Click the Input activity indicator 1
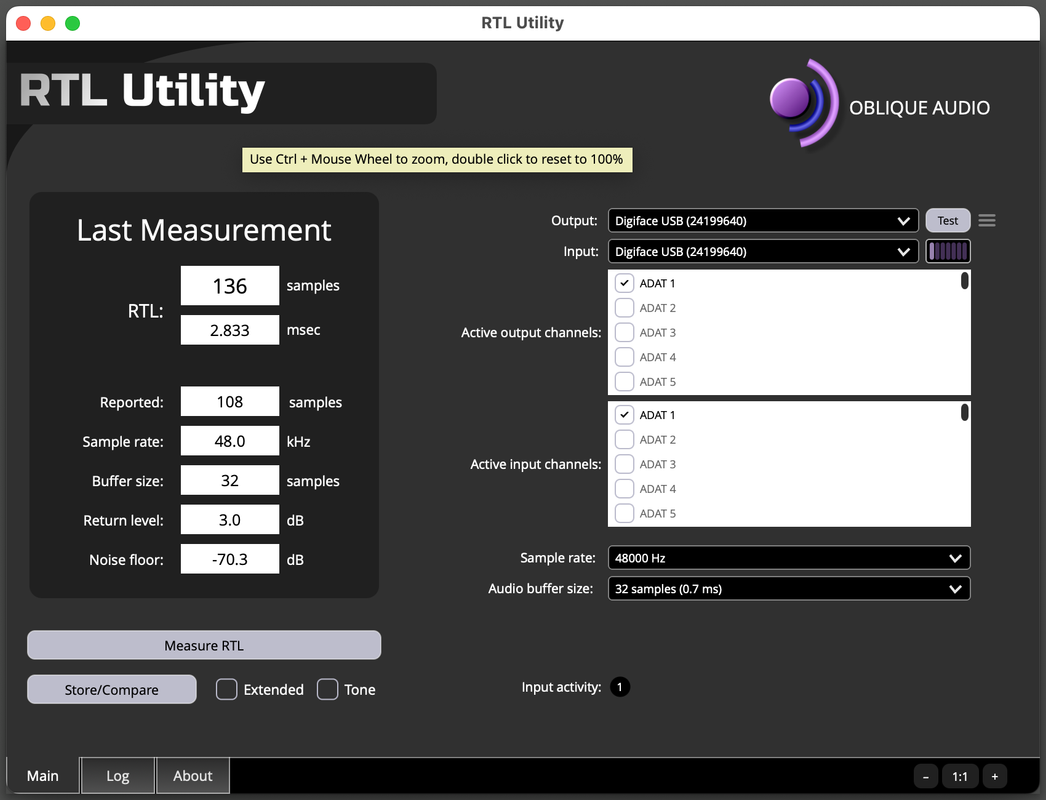Image resolution: width=1046 pixels, height=800 pixels. click(620, 687)
